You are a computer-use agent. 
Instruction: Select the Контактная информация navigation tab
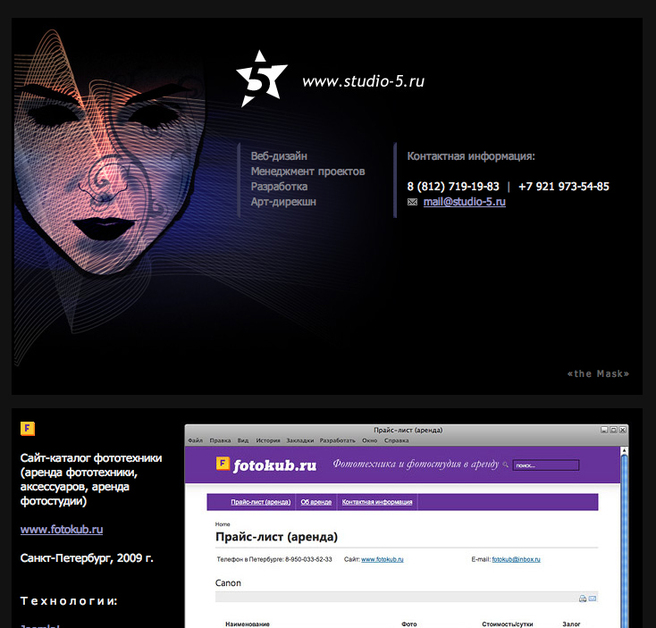click(x=377, y=502)
